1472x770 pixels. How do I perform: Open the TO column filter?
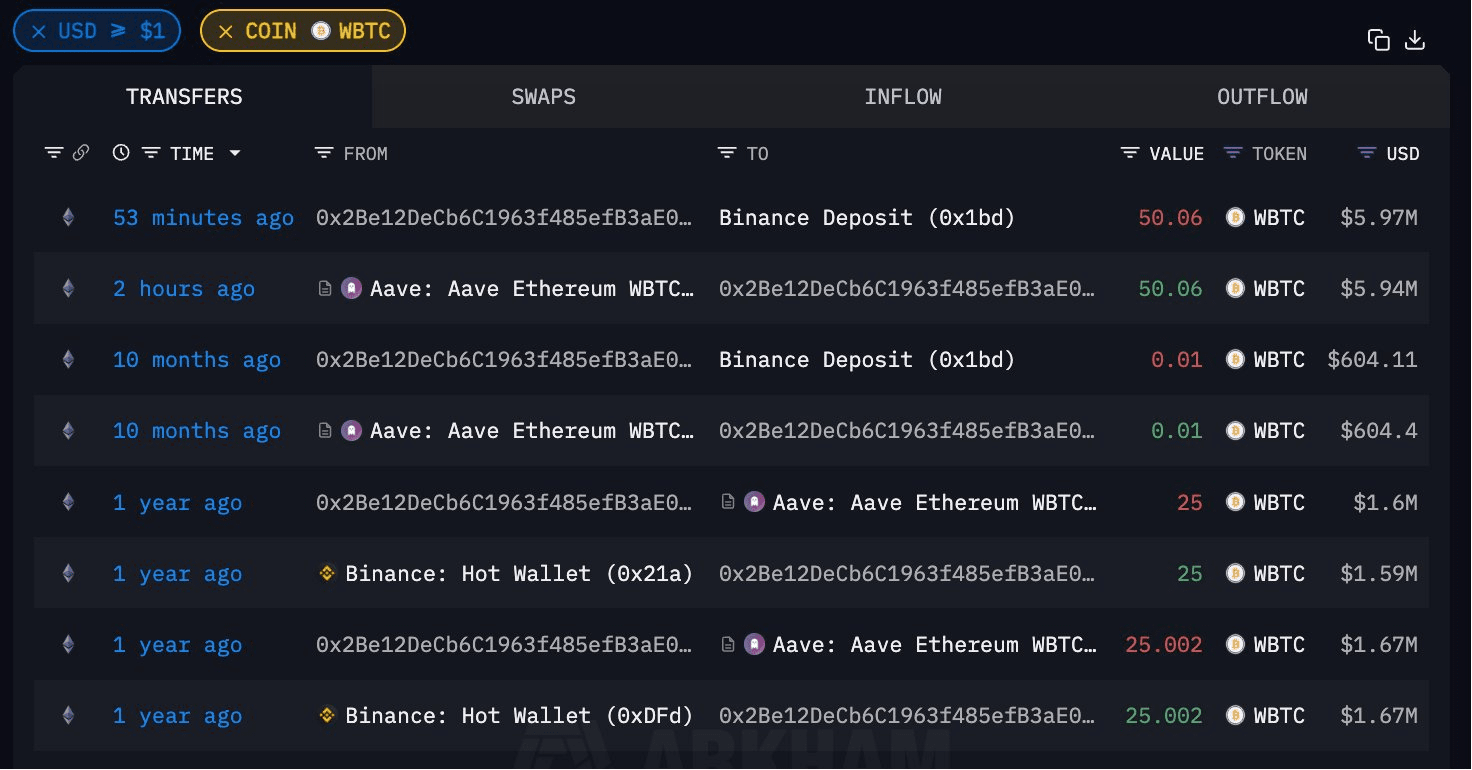[x=727, y=153]
